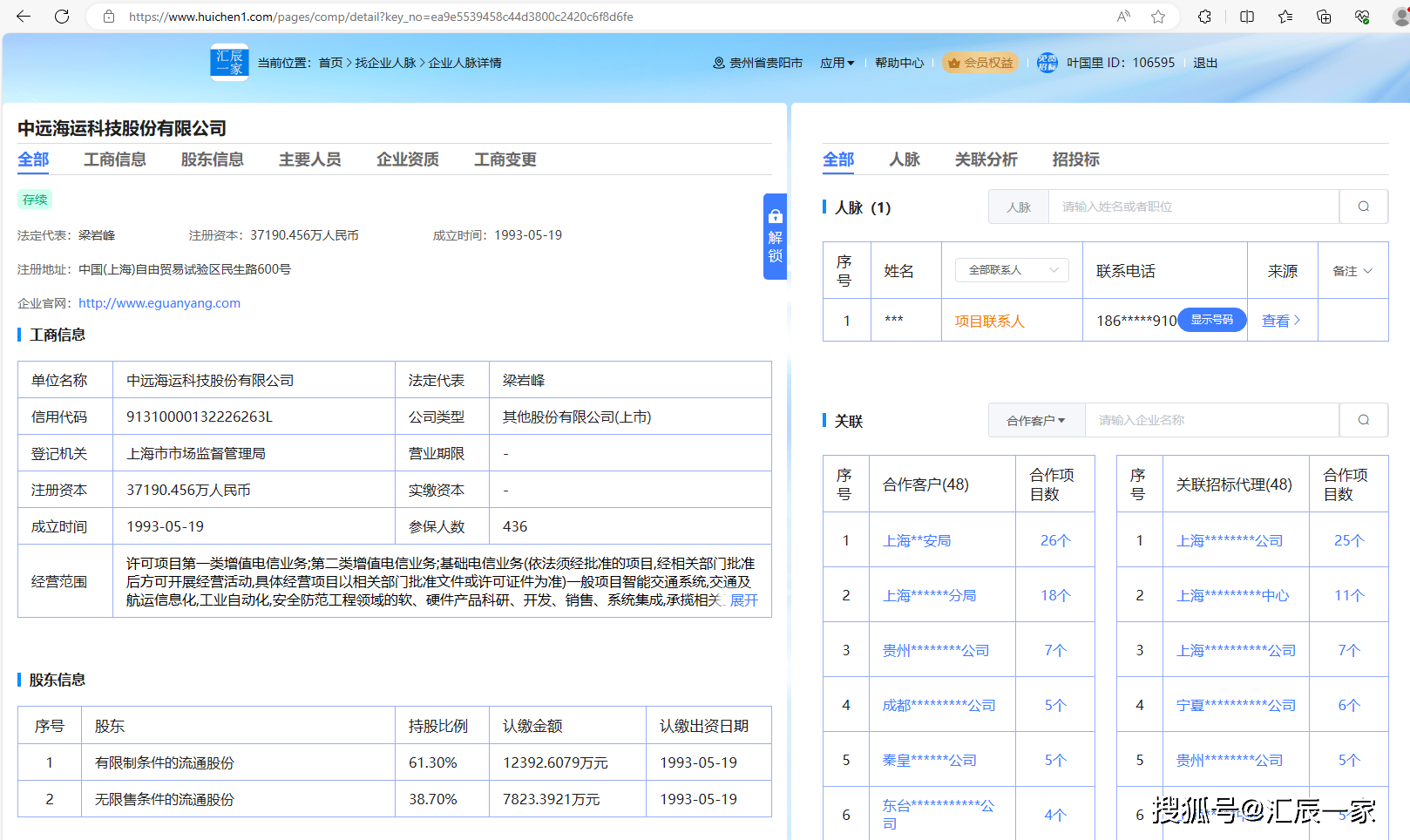This screenshot has width=1410, height=840.
Task: Switch to the right panel 人脉 tab
Action: pos(905,159)
